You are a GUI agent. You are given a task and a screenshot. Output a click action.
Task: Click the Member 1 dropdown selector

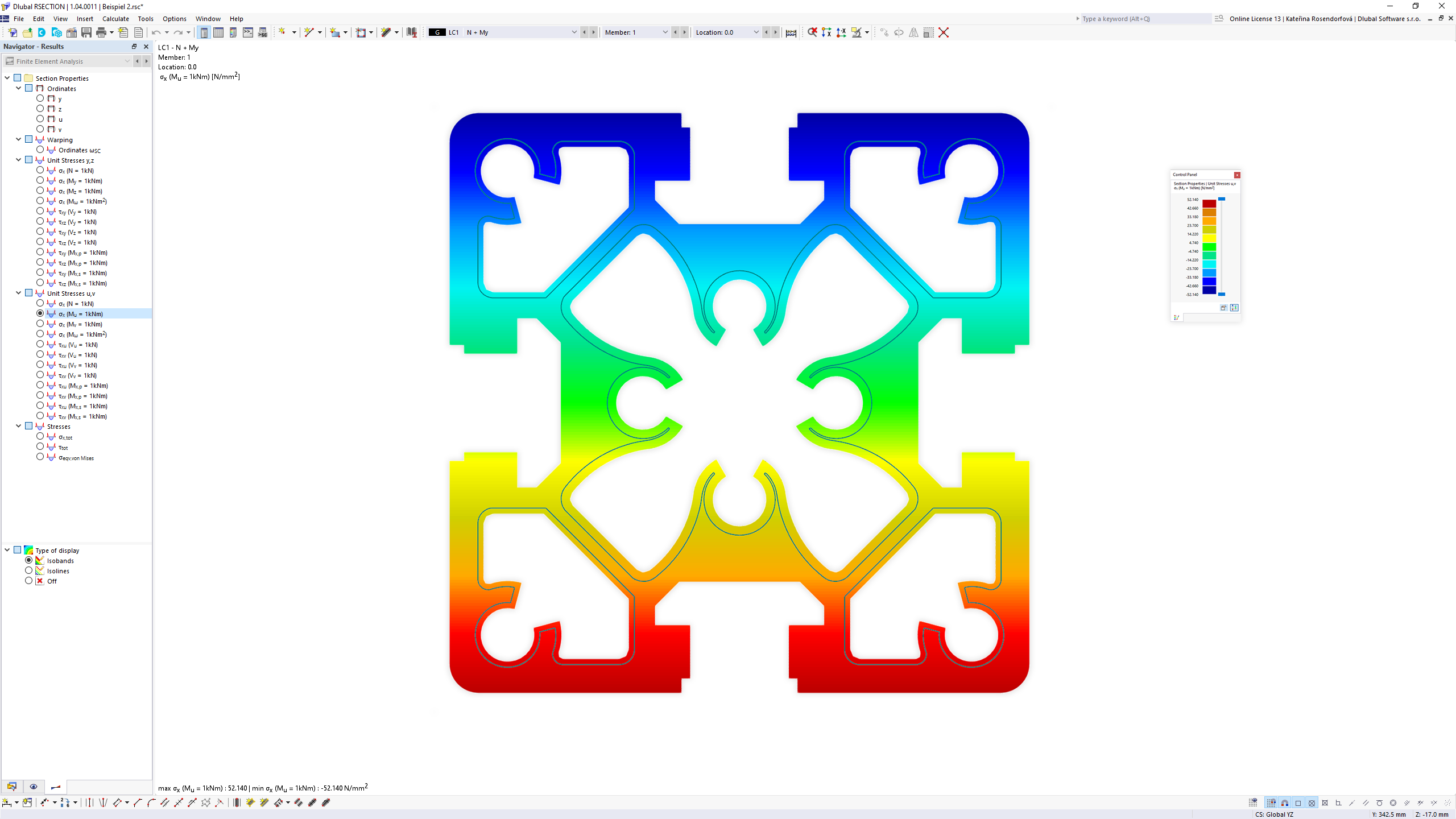point(636,32)
